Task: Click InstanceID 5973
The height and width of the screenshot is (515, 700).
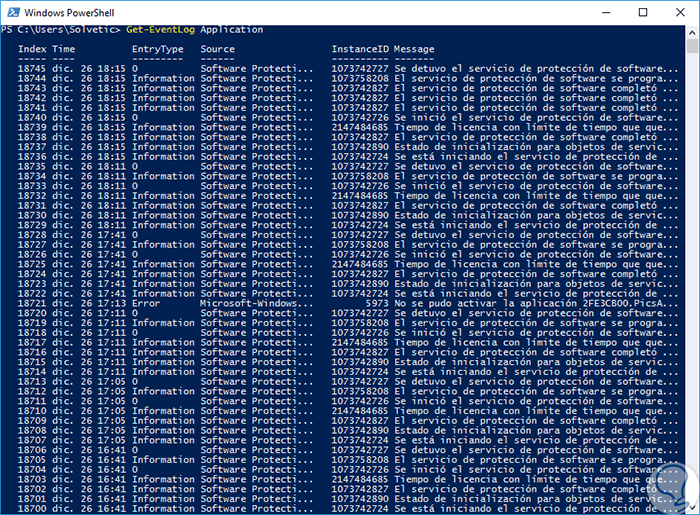Action: 377,303
